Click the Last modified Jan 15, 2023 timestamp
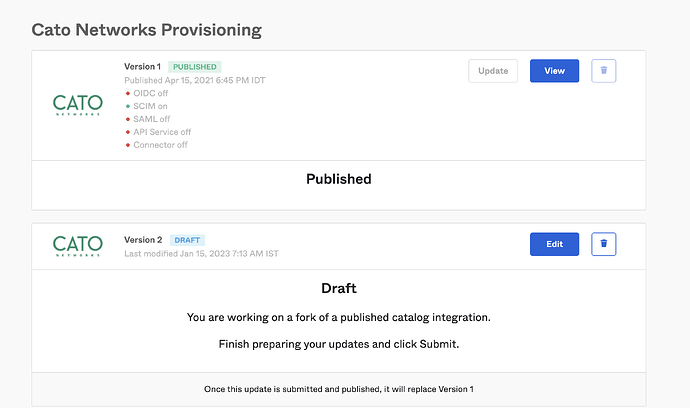 pyautogui.click(x=201, y=254)
